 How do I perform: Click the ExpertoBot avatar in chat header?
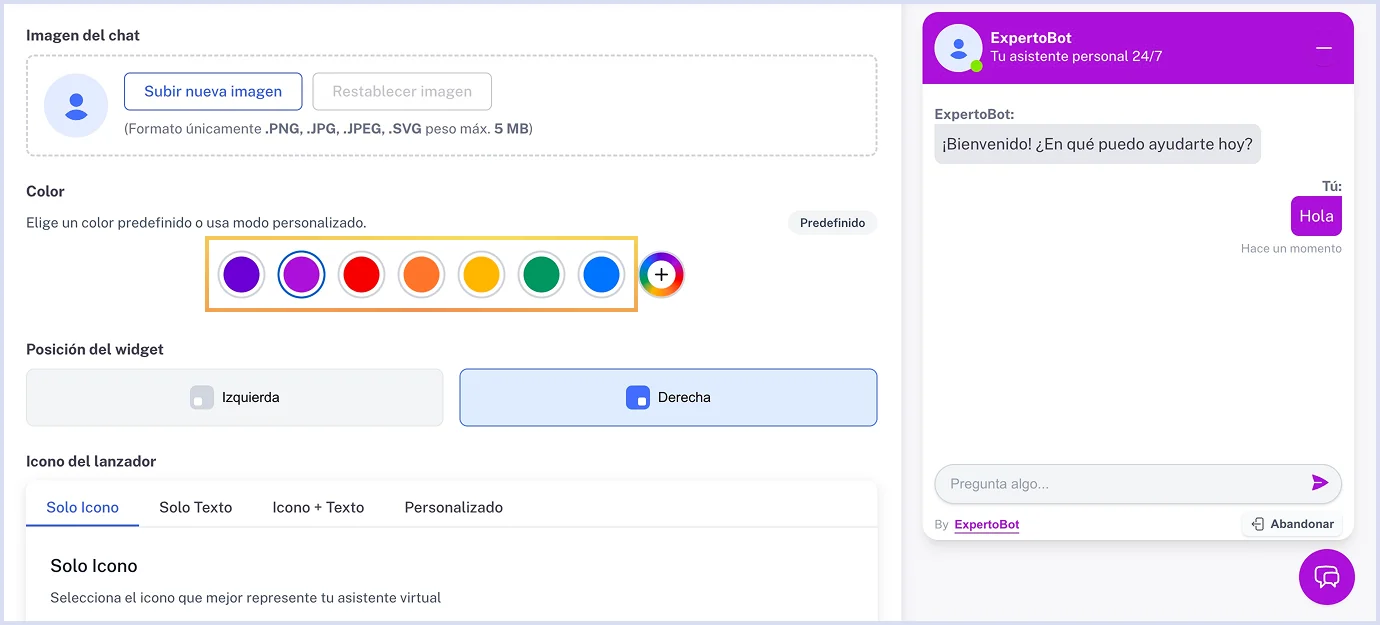[x=956, y=47]
